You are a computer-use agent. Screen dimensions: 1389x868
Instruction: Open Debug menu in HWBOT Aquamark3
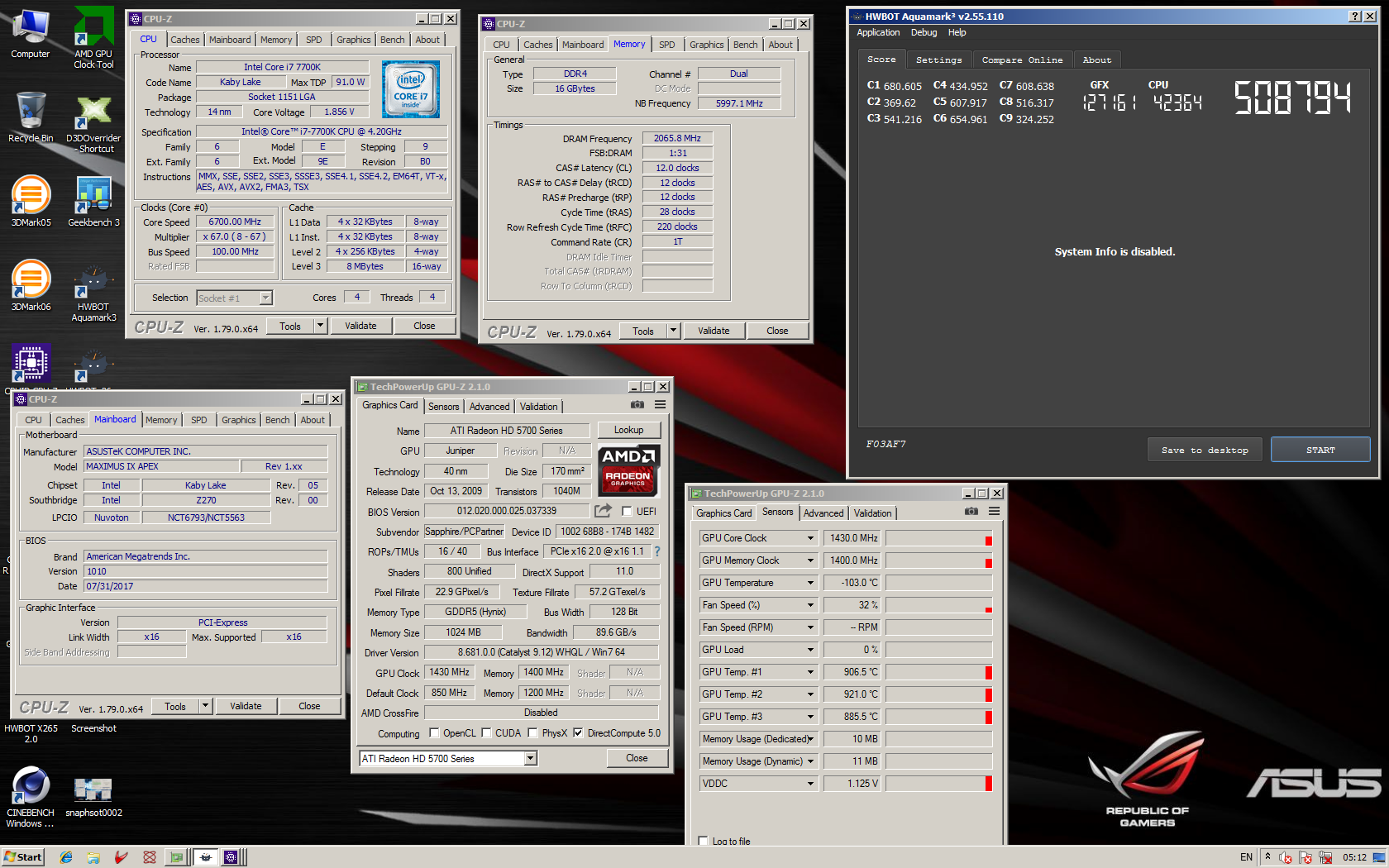click(924, 32)
